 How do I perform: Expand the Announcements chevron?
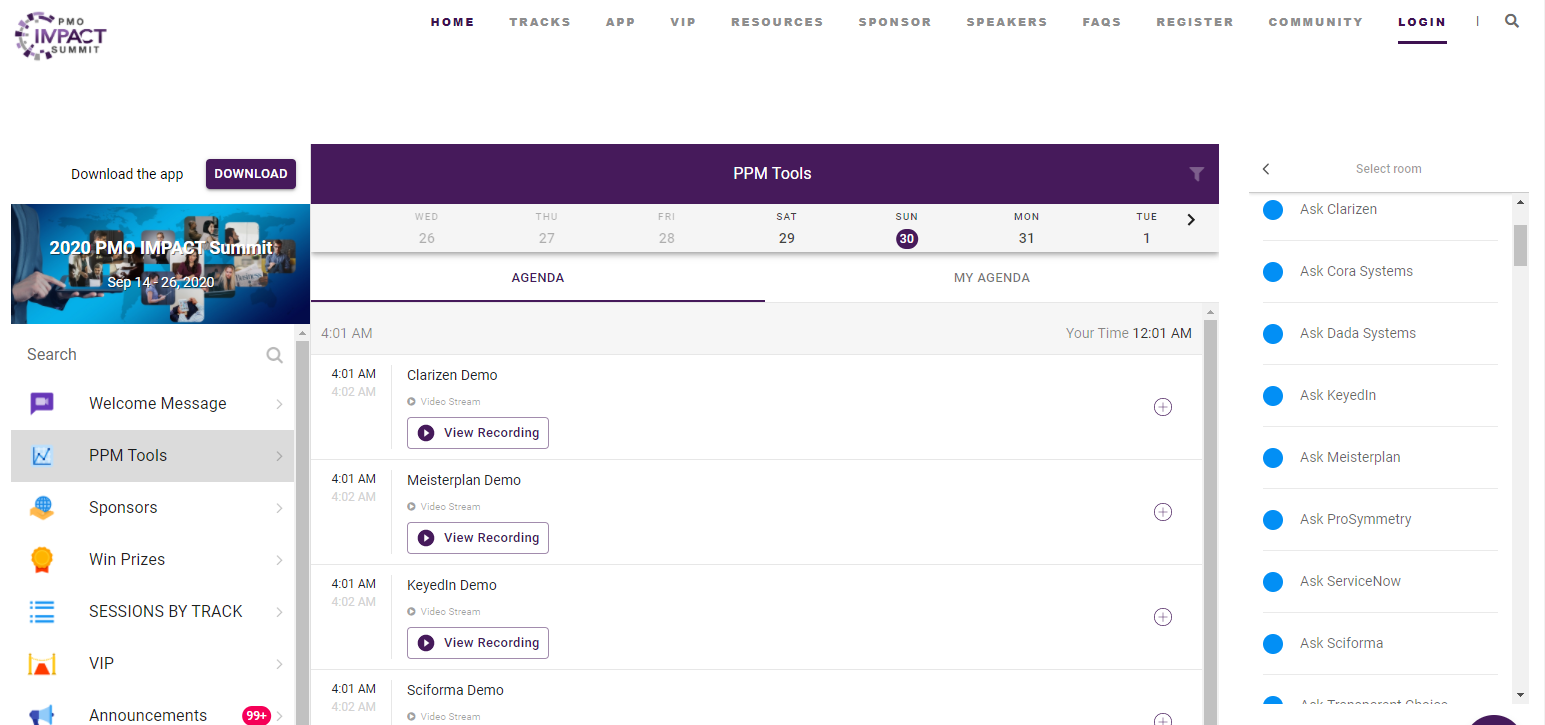point(279,716)
